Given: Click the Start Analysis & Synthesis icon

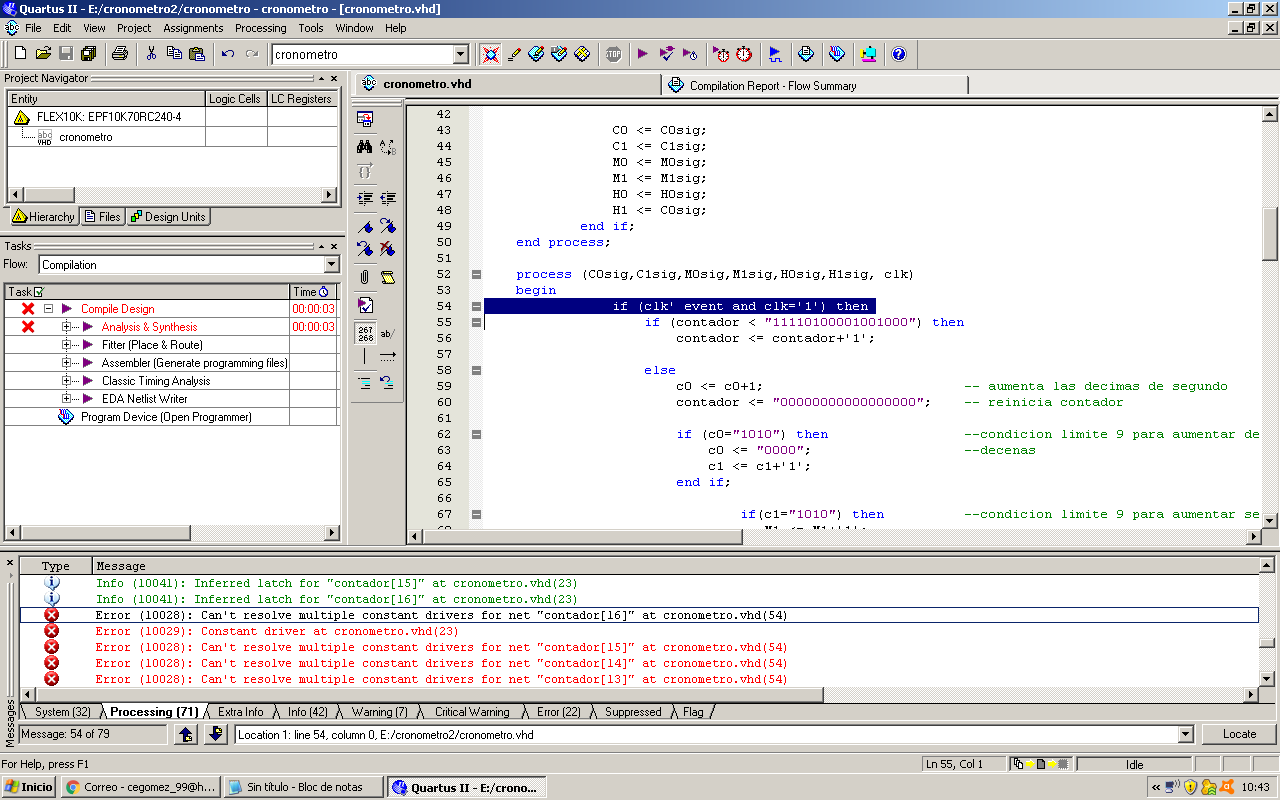Looking at the screenshot, I should pos(666,54).
